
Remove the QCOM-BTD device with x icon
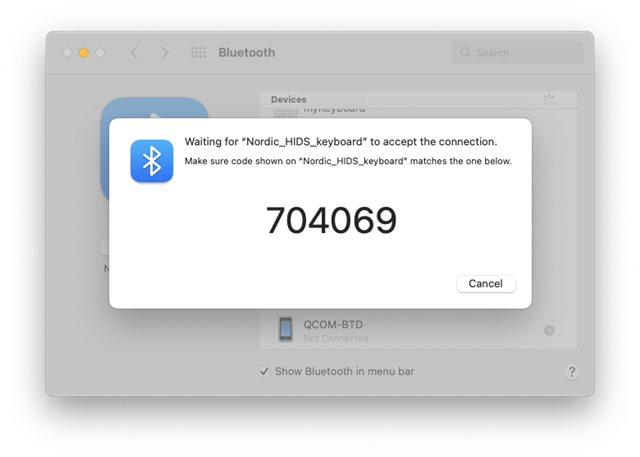tap(549, 330)
